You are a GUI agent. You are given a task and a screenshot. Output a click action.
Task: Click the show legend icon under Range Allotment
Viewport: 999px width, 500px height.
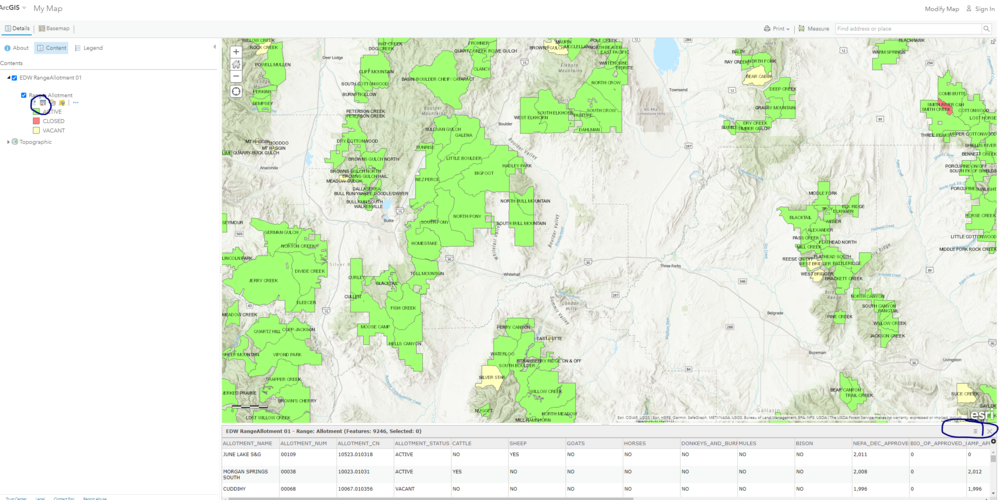34,103
